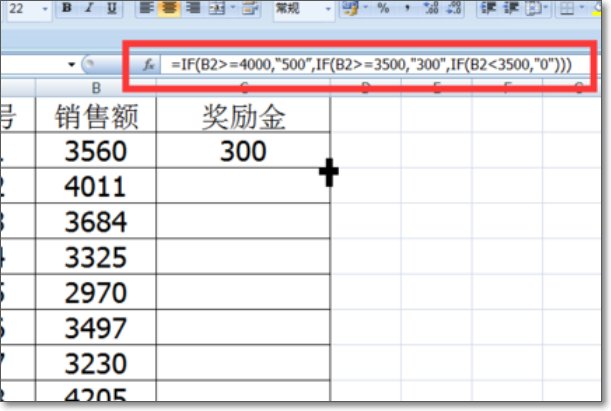Toggle bold formatting

[x=67, y=7]
